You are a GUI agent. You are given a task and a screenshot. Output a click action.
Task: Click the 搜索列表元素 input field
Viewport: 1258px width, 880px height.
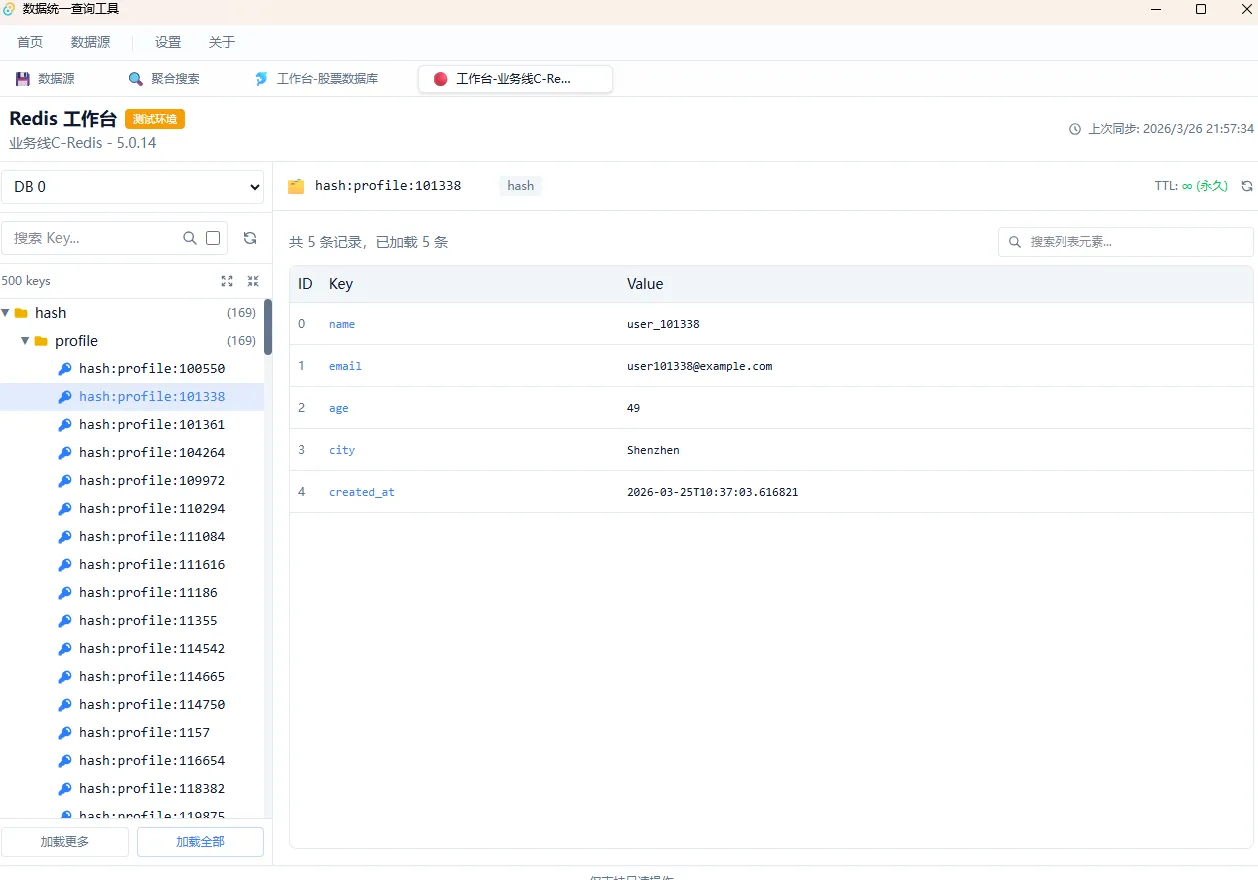coord(1124,241)
